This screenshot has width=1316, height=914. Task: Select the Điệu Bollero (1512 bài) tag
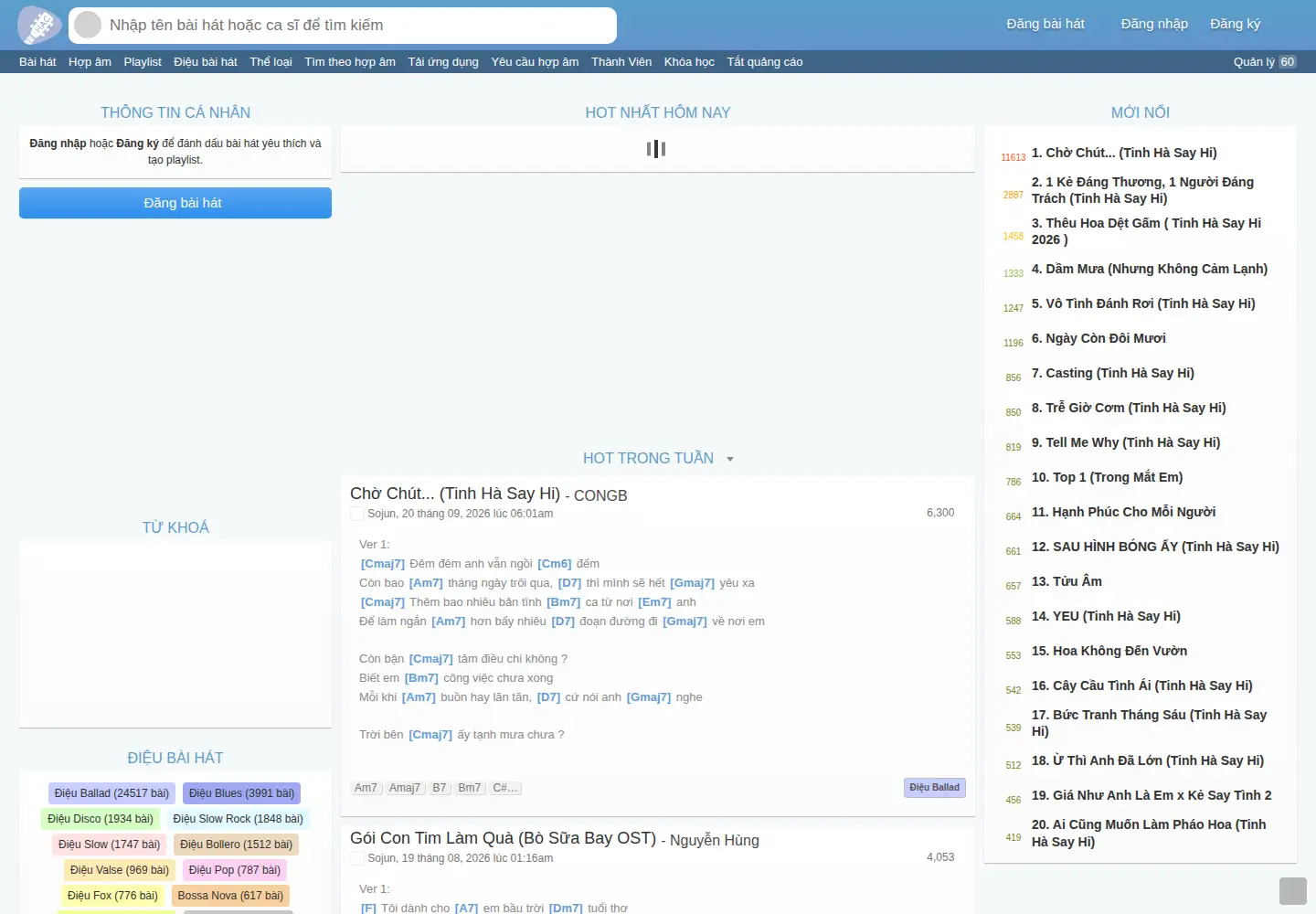click(x=237, y=845)
